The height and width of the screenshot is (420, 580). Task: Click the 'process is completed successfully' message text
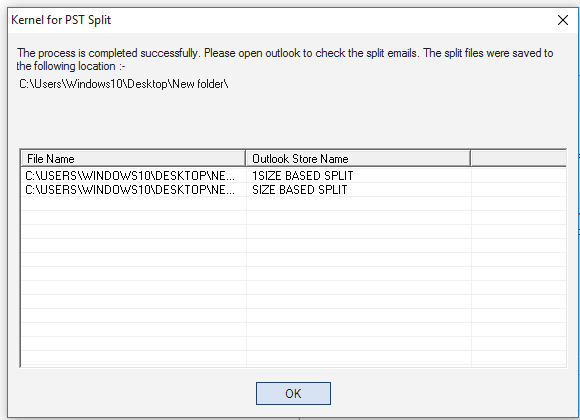coord(285,59)
